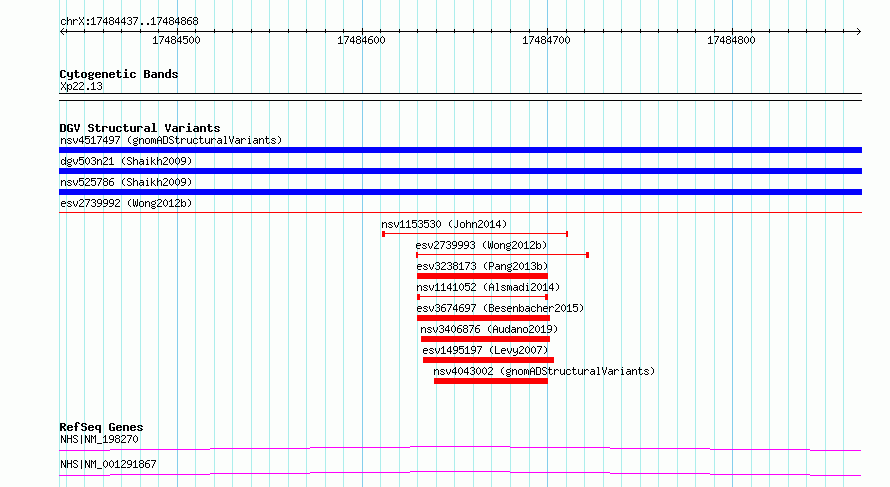Image resolution: width=890 pixels, height=487 pixels.
Task: Click the right arrow end of ruler
Action: [x=858, y=32]
